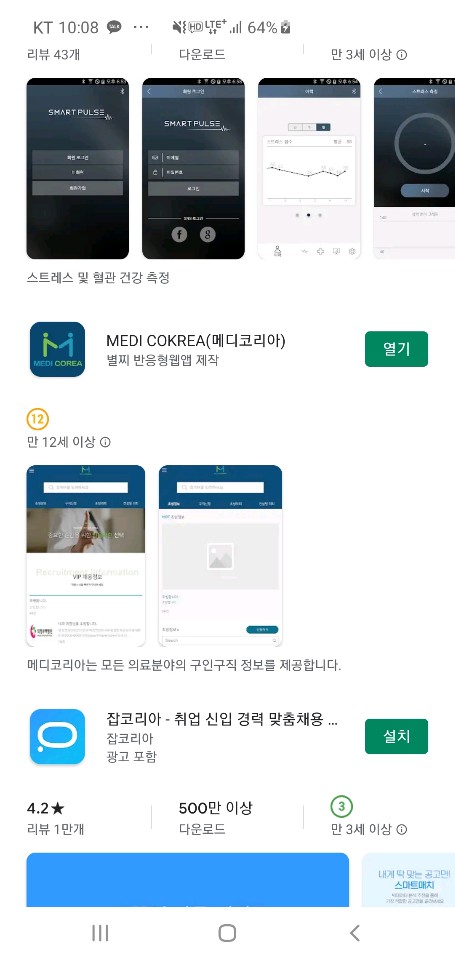Tap Android back navigation icon
Screen dimensions: 455x960
[354, 932]
